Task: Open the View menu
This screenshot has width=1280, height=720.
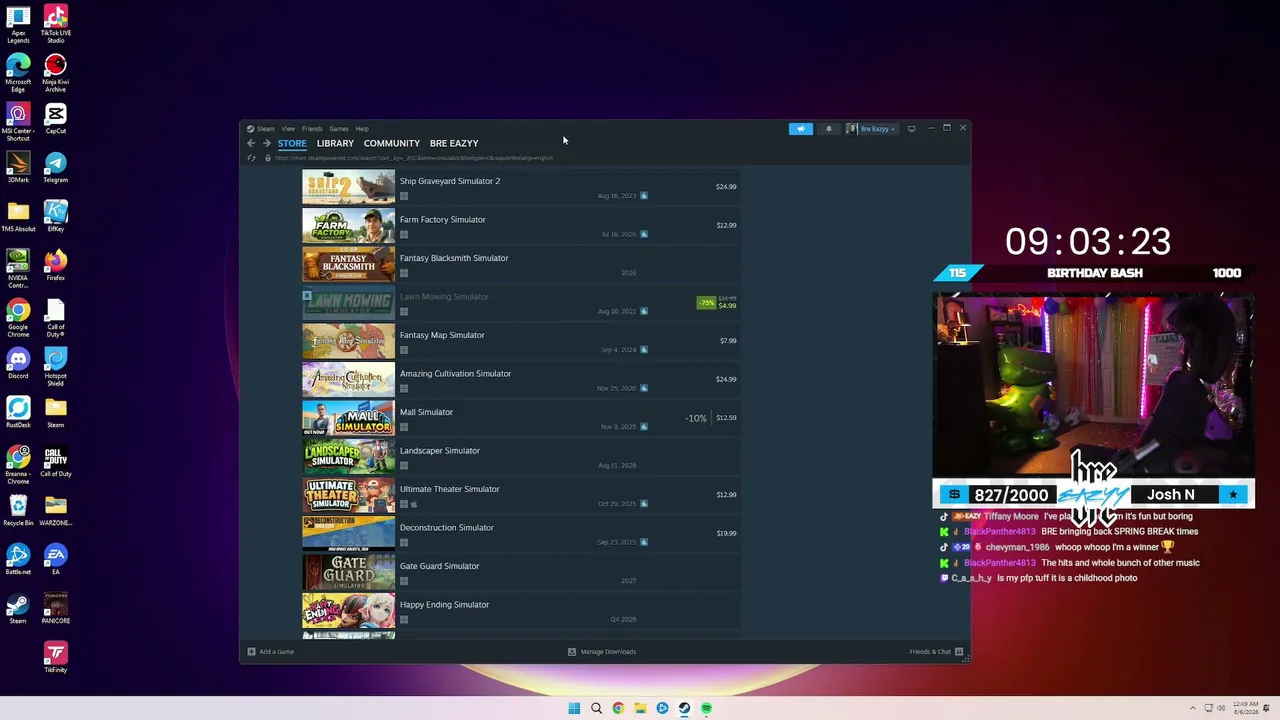Action: click(x=288, y=129)
